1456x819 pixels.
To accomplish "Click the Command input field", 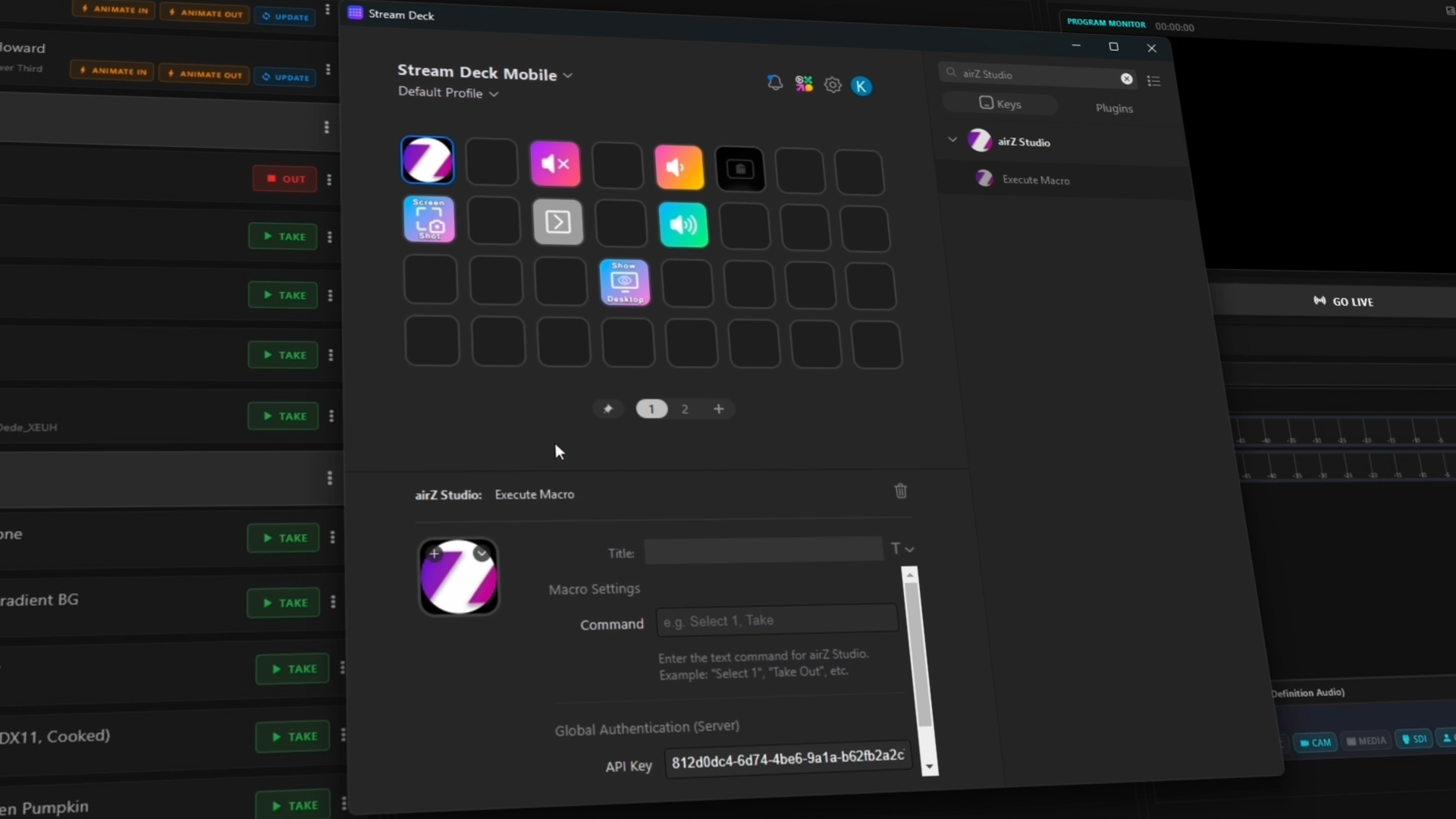I will 777,621.
